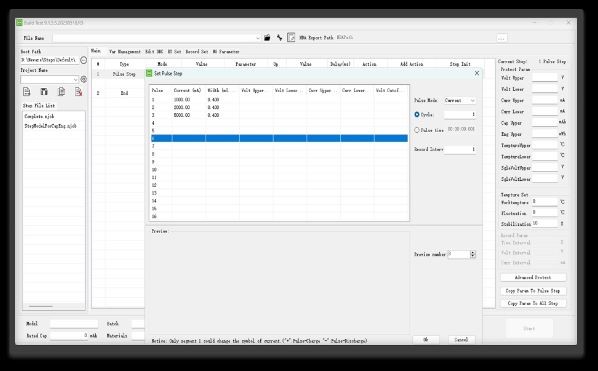Click the open folder icon beside File Name

pyautogui.click(x=267, y=37)
